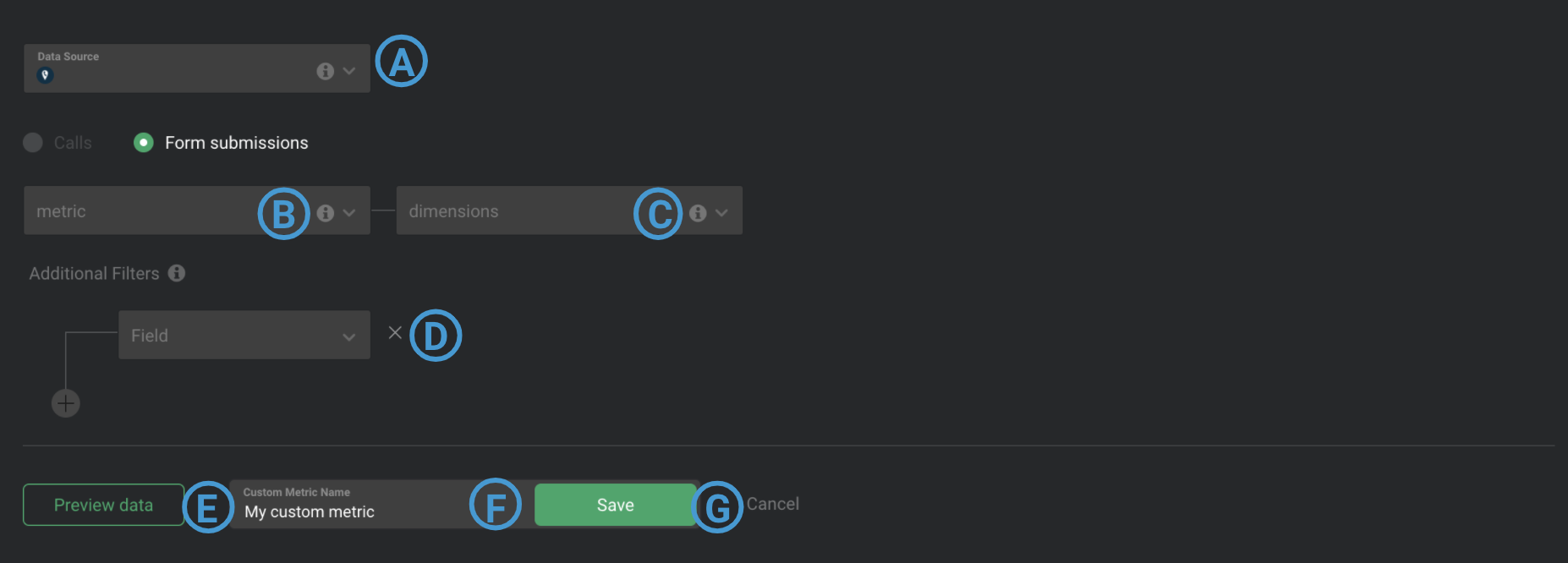The image size is (1568, 563).
Task: Remove the Field filter using the X icon
Action: tap(394, 333)
